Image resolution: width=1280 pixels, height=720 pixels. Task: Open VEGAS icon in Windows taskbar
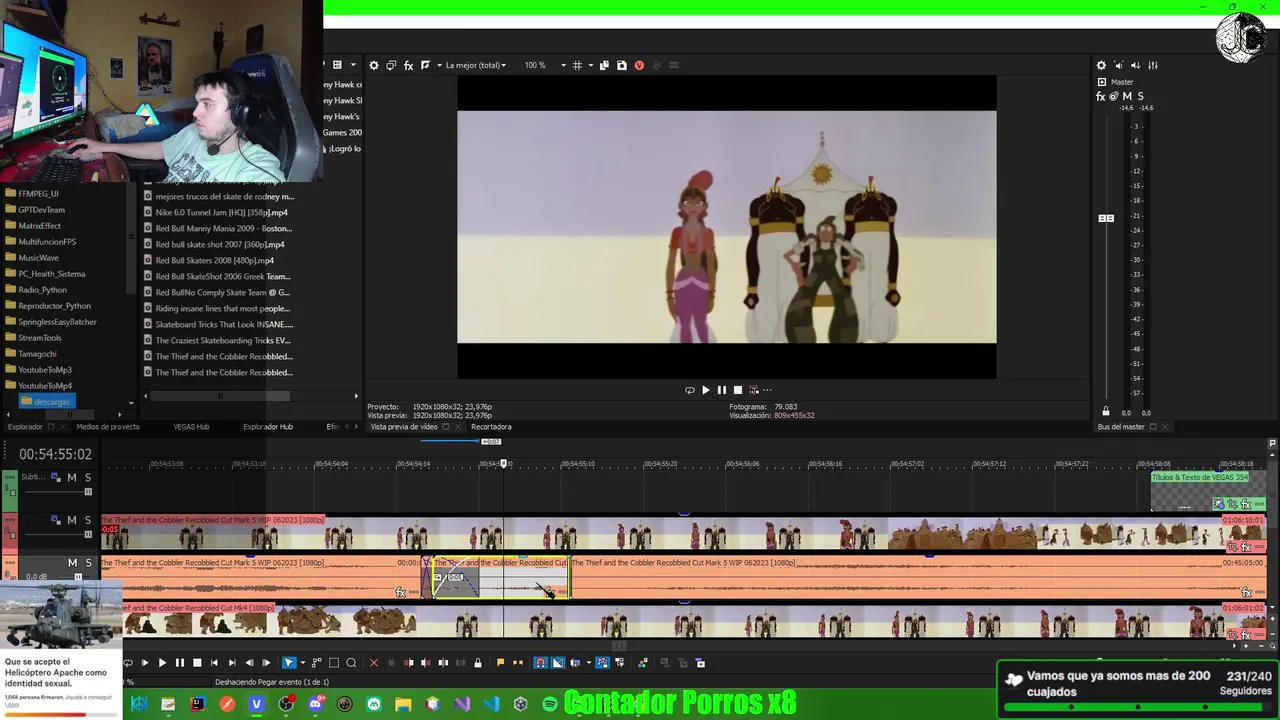[257, 704]
